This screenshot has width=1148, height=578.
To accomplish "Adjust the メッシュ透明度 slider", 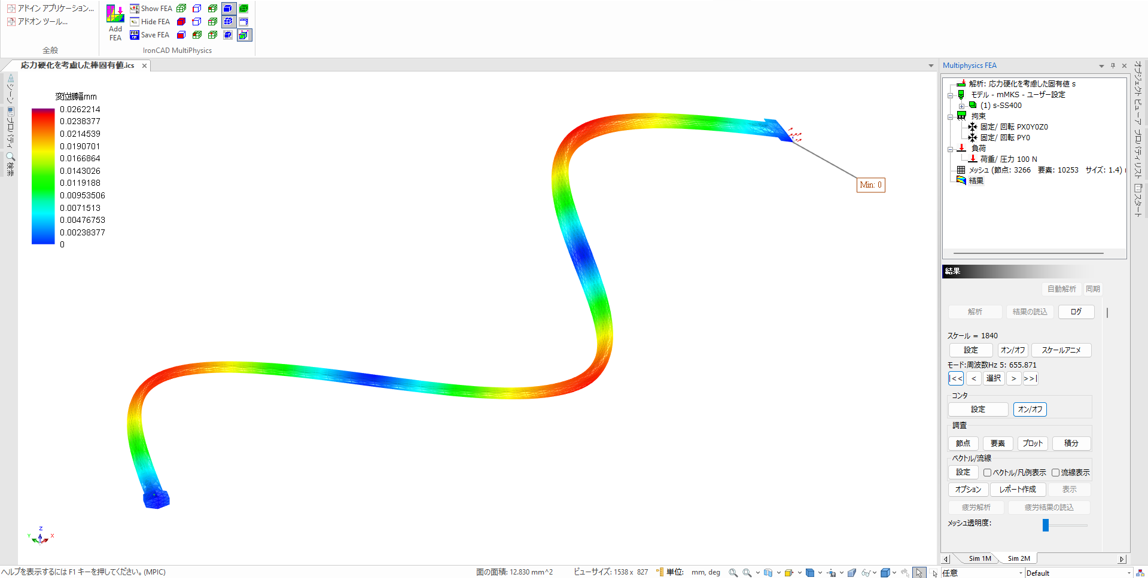I will pyautogui.click(x=1045, y=525).
